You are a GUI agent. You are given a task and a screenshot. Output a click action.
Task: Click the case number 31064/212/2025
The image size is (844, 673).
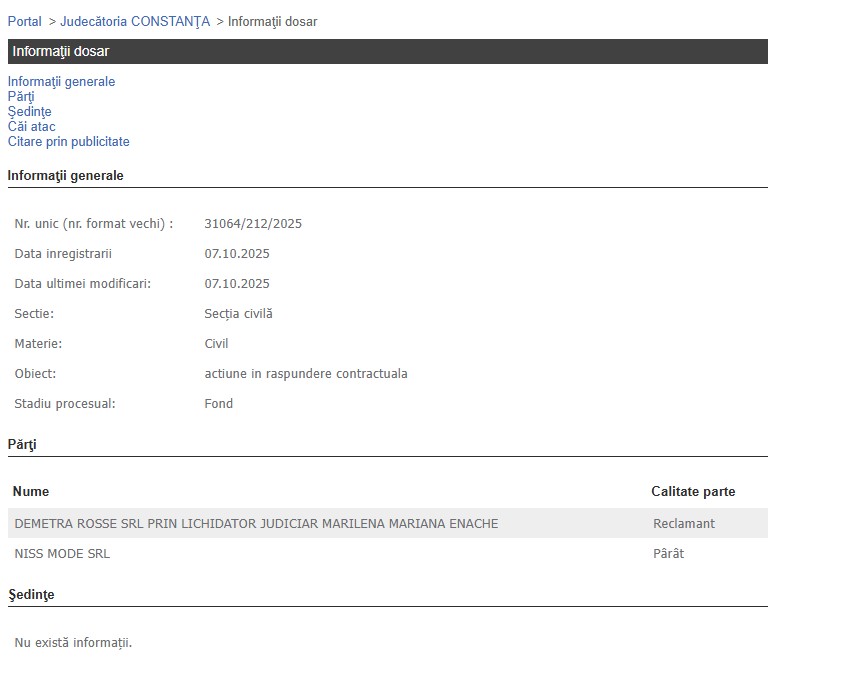(x=253, y=224)
